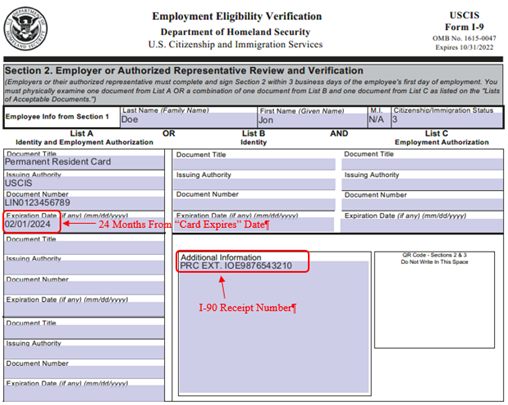Click the third List A document's Expiration Date field
Screen dimensions: 508x405
[84, 393]
